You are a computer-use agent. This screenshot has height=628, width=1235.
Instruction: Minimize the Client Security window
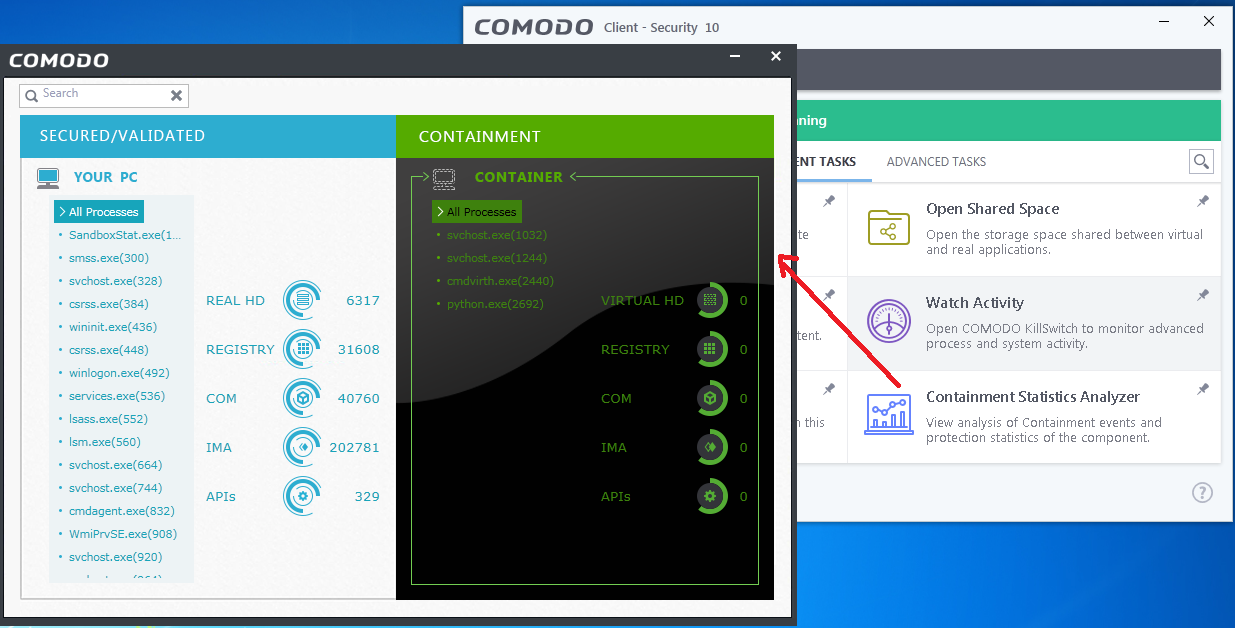(1164, 21)
